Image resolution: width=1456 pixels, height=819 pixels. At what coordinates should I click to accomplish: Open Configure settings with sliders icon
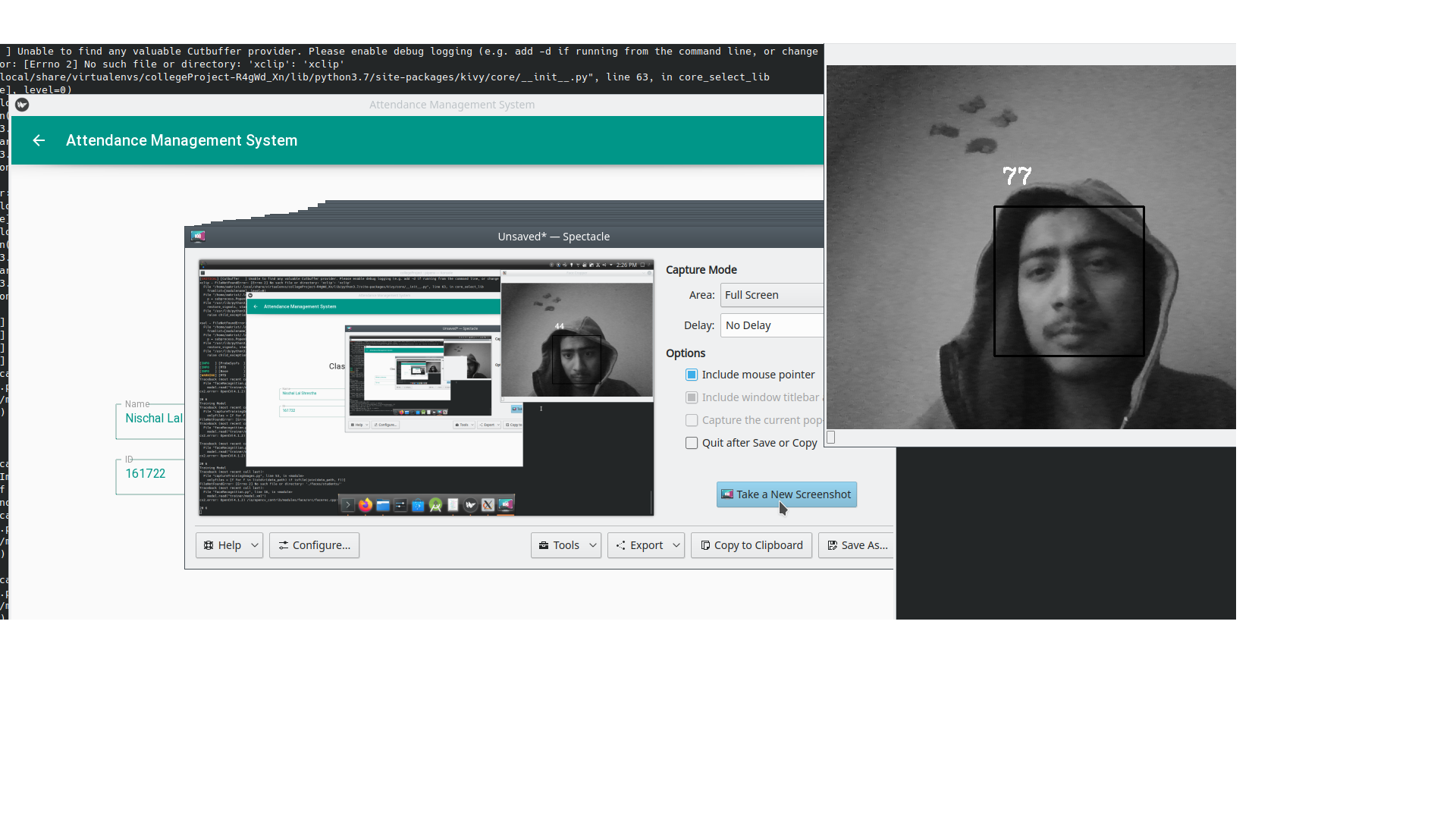click(x=314, y=545)
